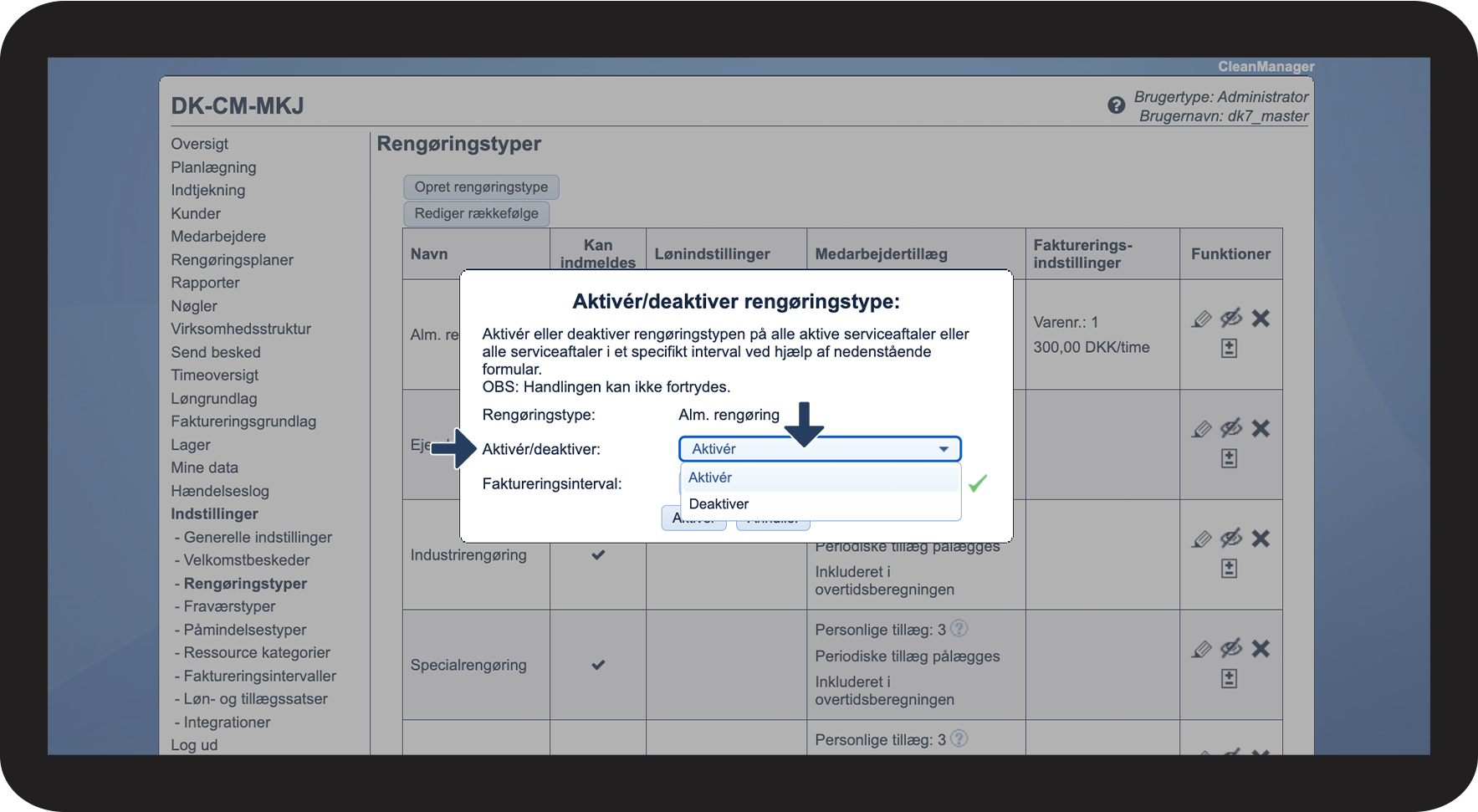This screenshot has width=1478, height=812.
Task: Open Hændelseslog in sidebar
Action: click(220, 491)
